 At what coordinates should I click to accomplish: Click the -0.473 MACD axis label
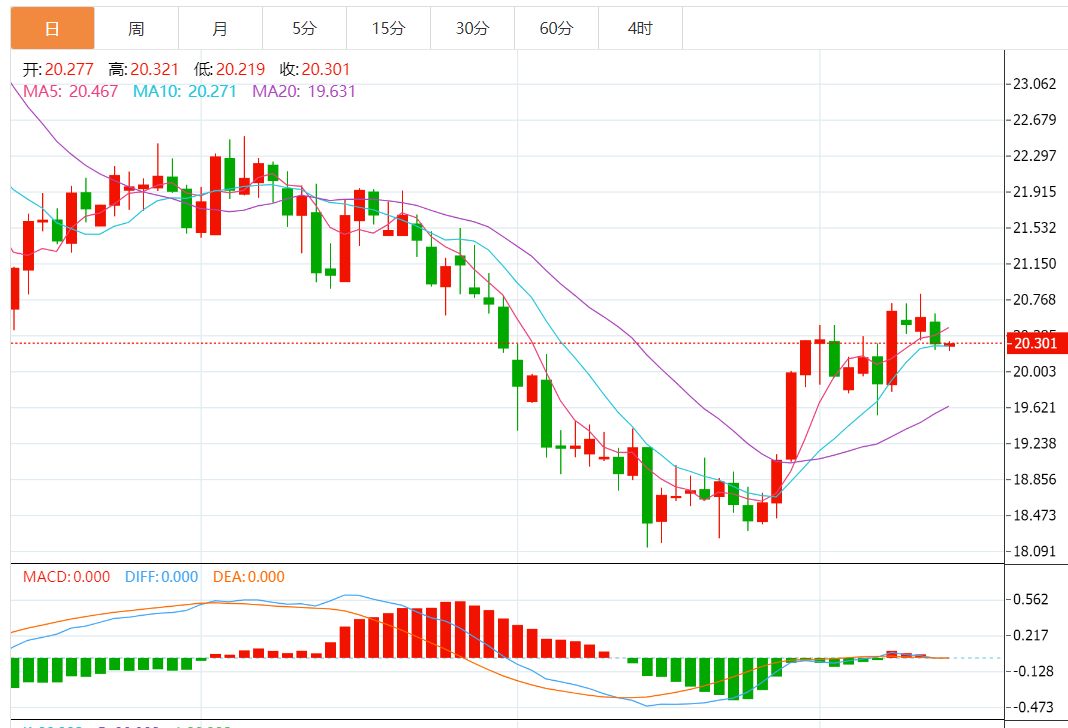(x=1033, y=708)
